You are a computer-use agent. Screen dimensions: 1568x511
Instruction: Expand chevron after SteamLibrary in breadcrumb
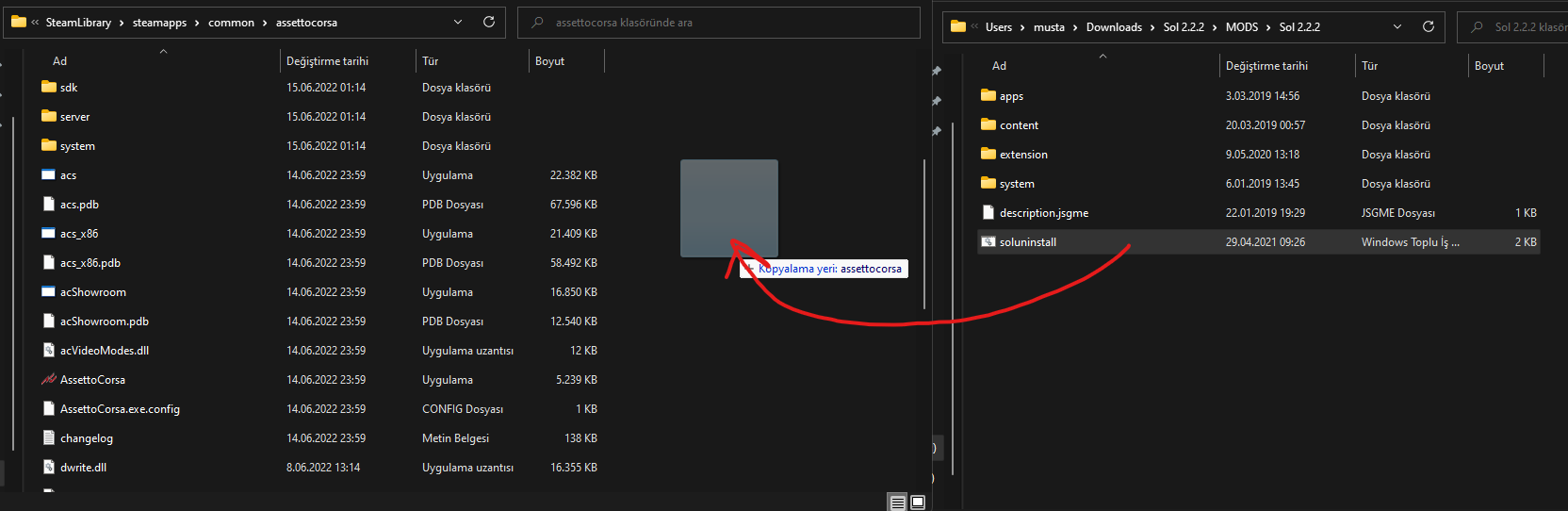[x=122, y=23]
